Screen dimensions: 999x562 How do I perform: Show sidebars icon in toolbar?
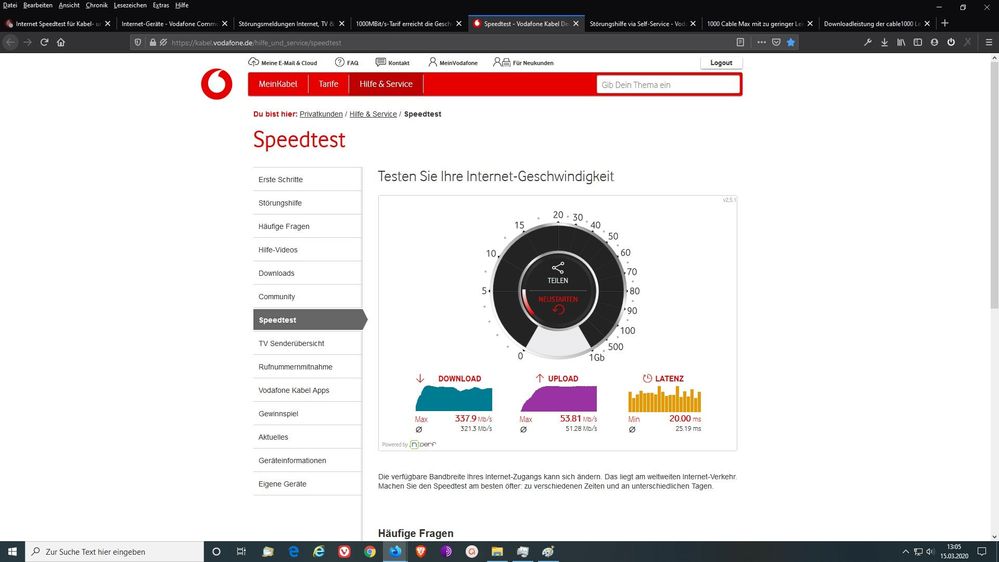coord(917,42)
